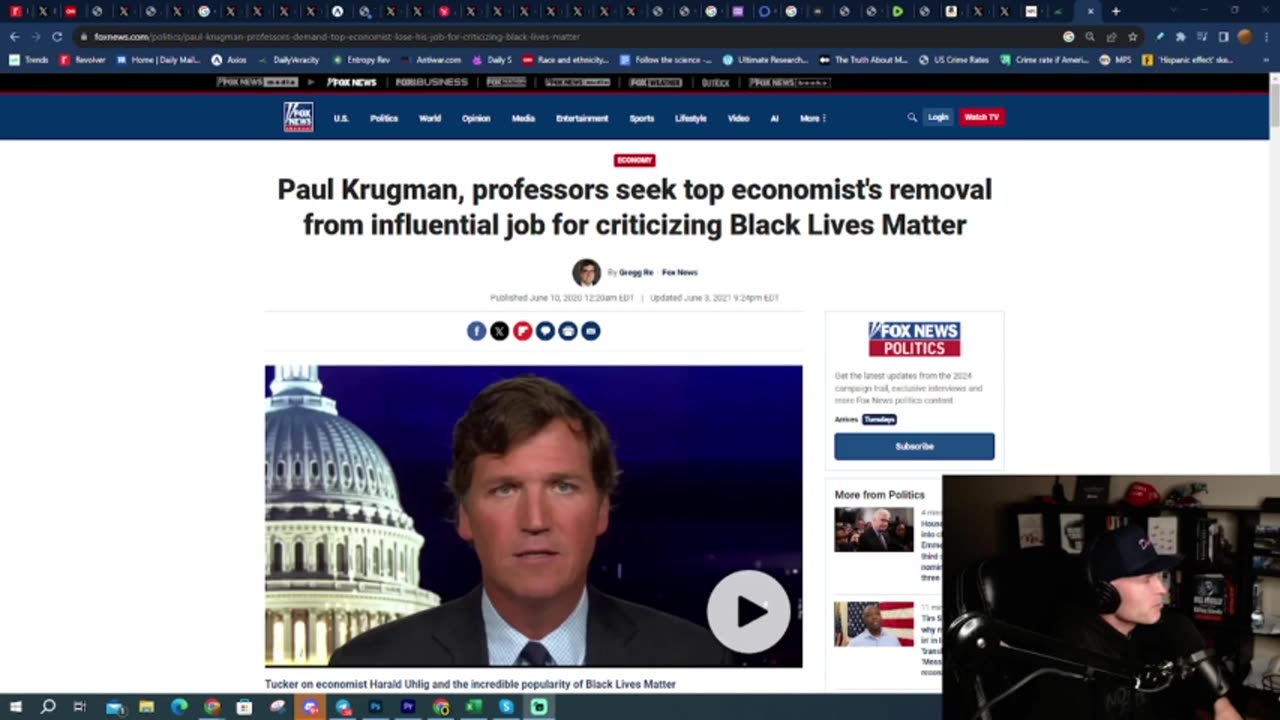
Task: Open a new browser tab
Action: (x=1116, y=11)
